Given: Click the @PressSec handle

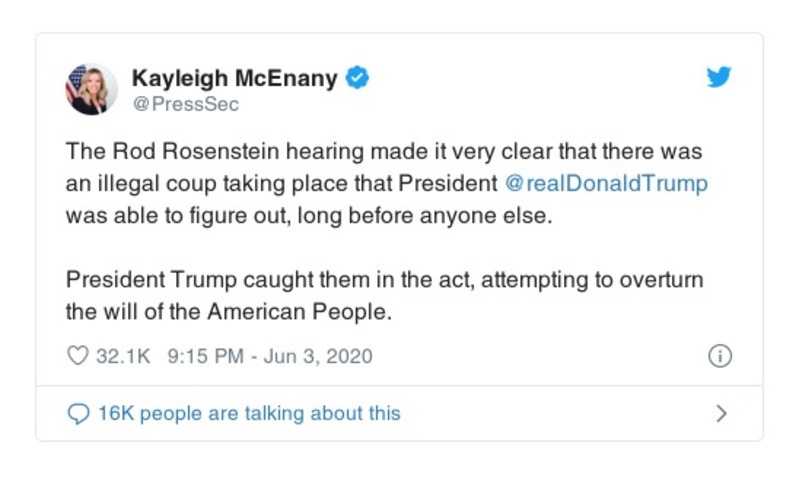Looking at the screenshot, I should coord(185,104).
